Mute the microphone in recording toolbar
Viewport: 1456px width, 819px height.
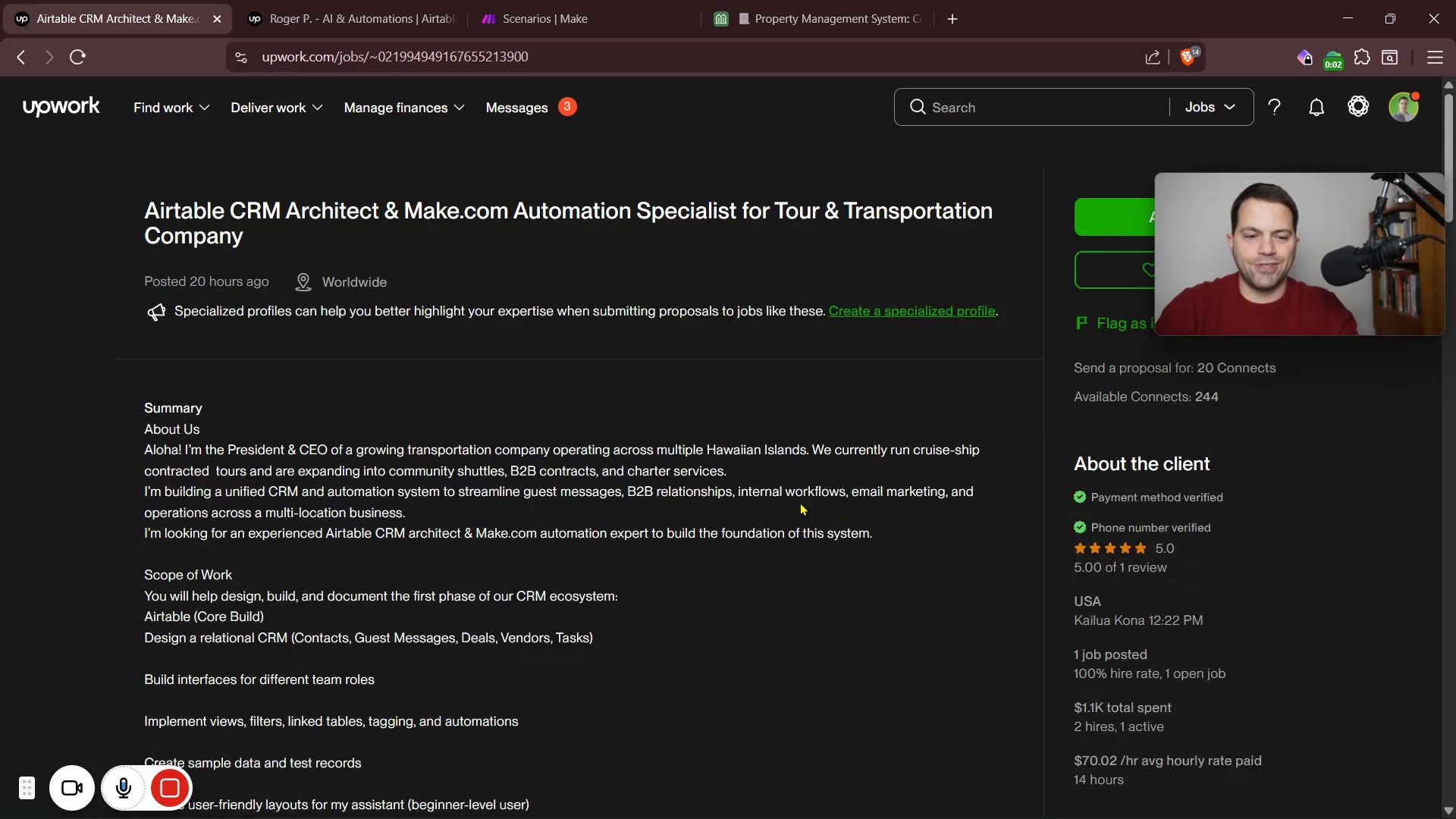(x=124, y=789)
